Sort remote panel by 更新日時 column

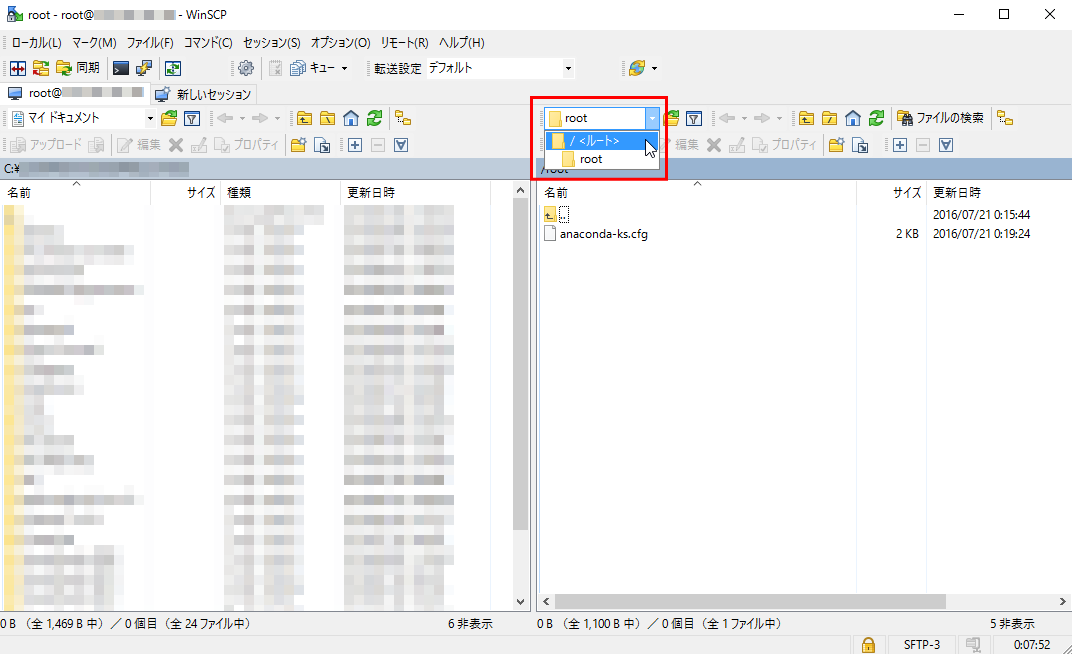957,193
